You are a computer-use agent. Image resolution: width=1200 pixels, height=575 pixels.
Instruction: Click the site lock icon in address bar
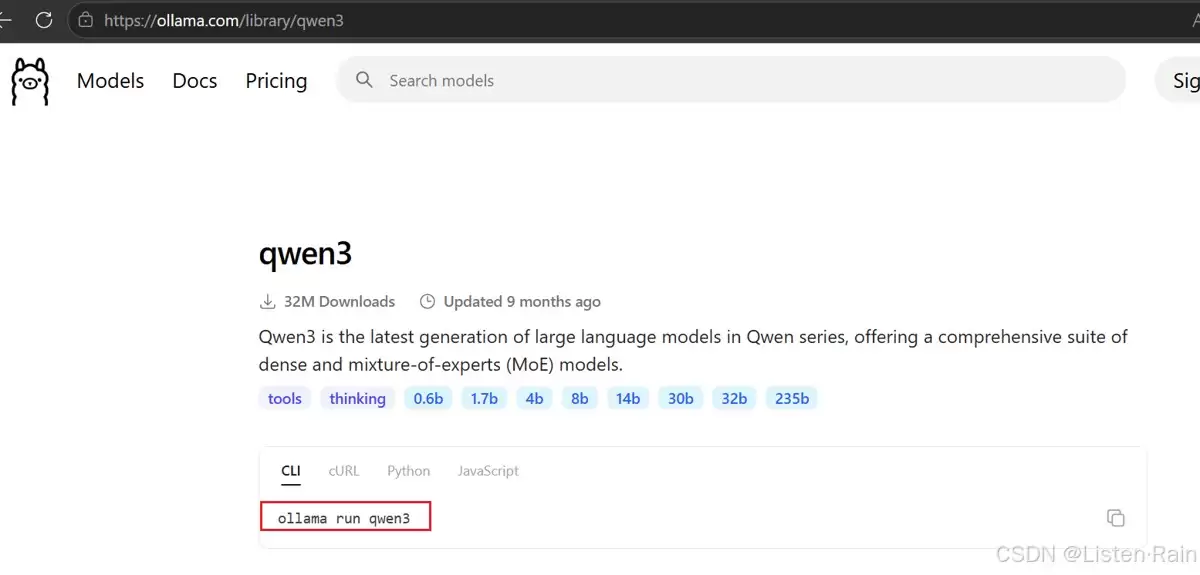tap(86, 20)
